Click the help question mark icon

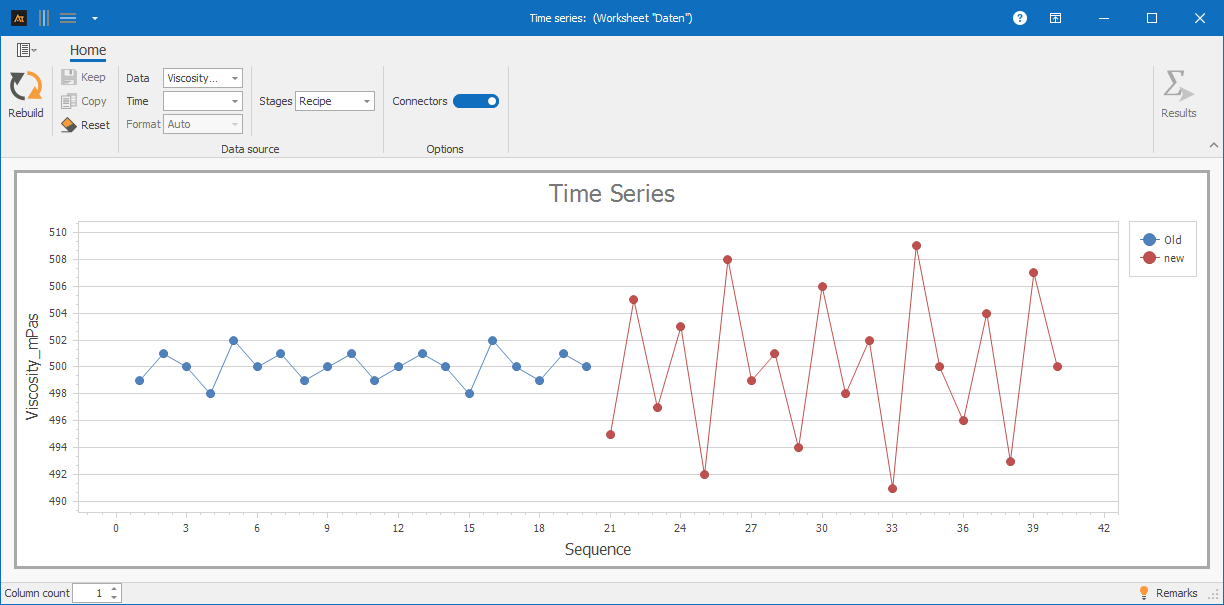[1020, 18]
